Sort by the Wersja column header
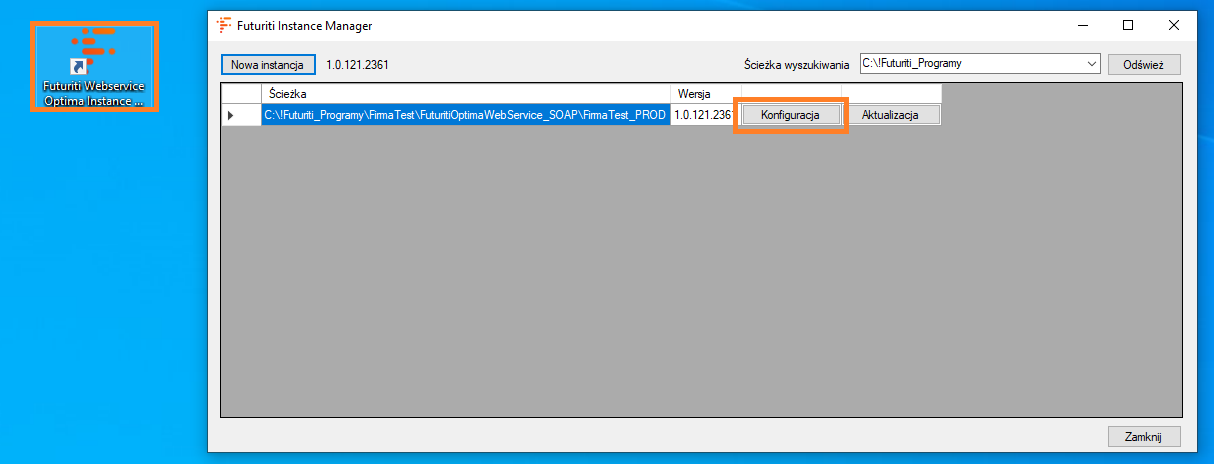Screen dimensions: 1214x464 (705, 93)
